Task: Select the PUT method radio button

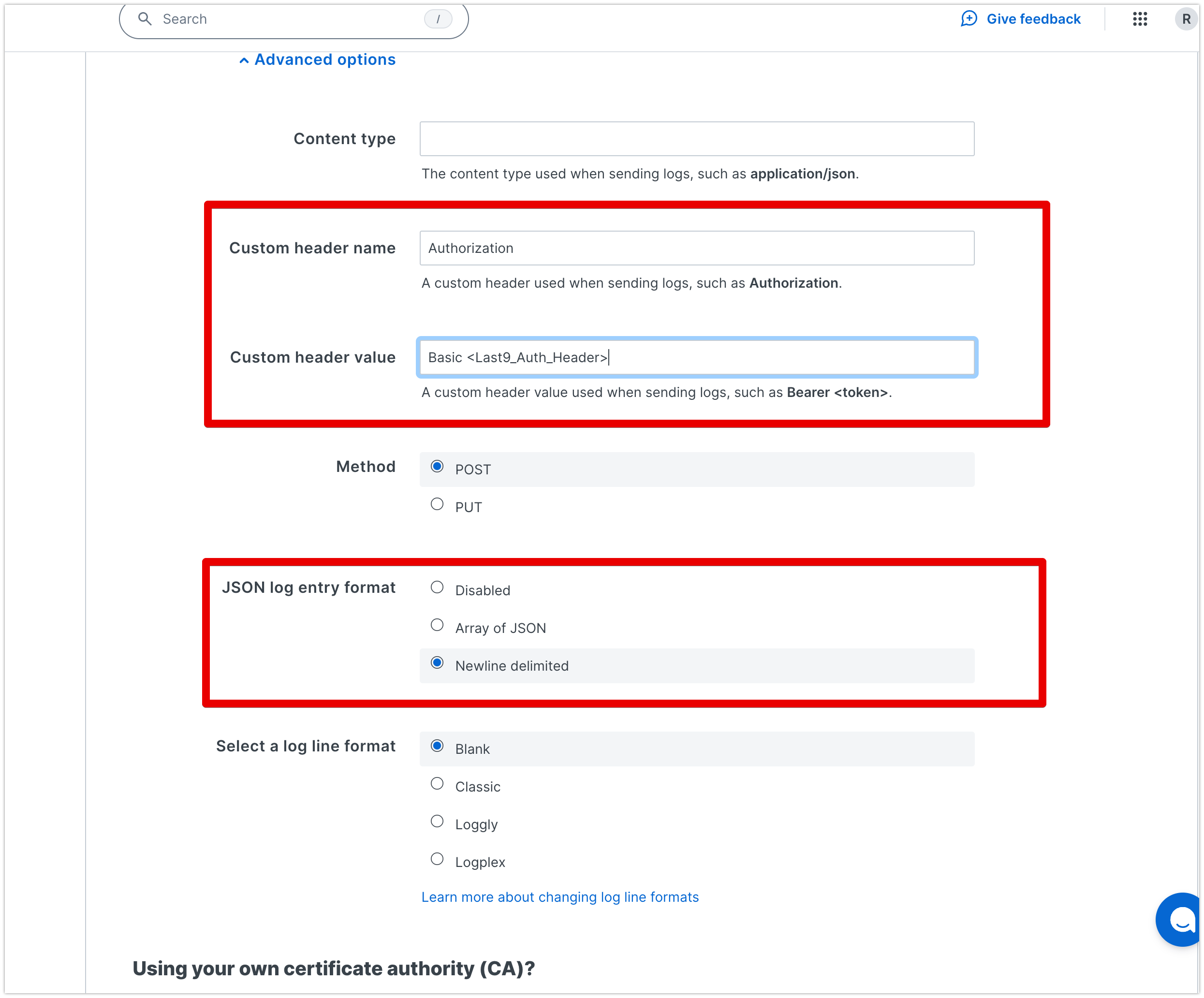Action: [436, 504]
